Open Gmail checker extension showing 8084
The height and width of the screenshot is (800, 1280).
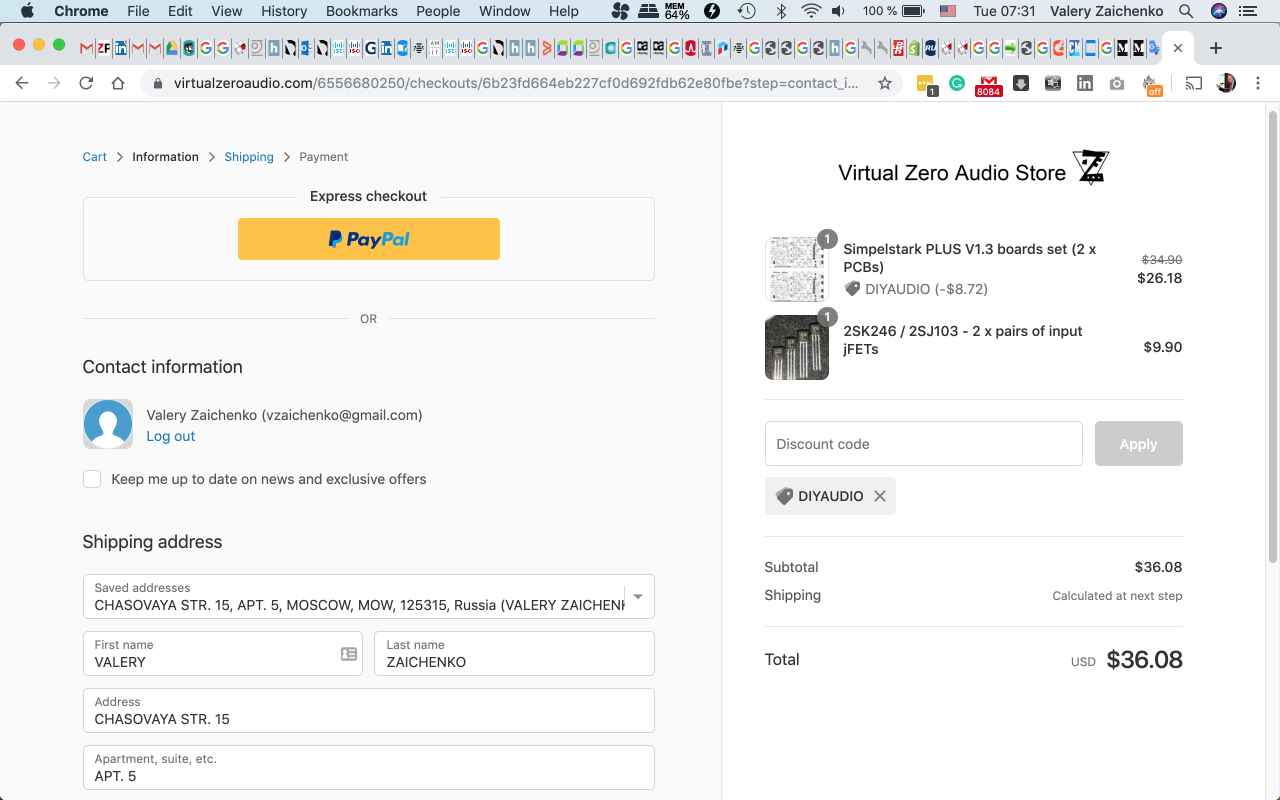point(989,85)
